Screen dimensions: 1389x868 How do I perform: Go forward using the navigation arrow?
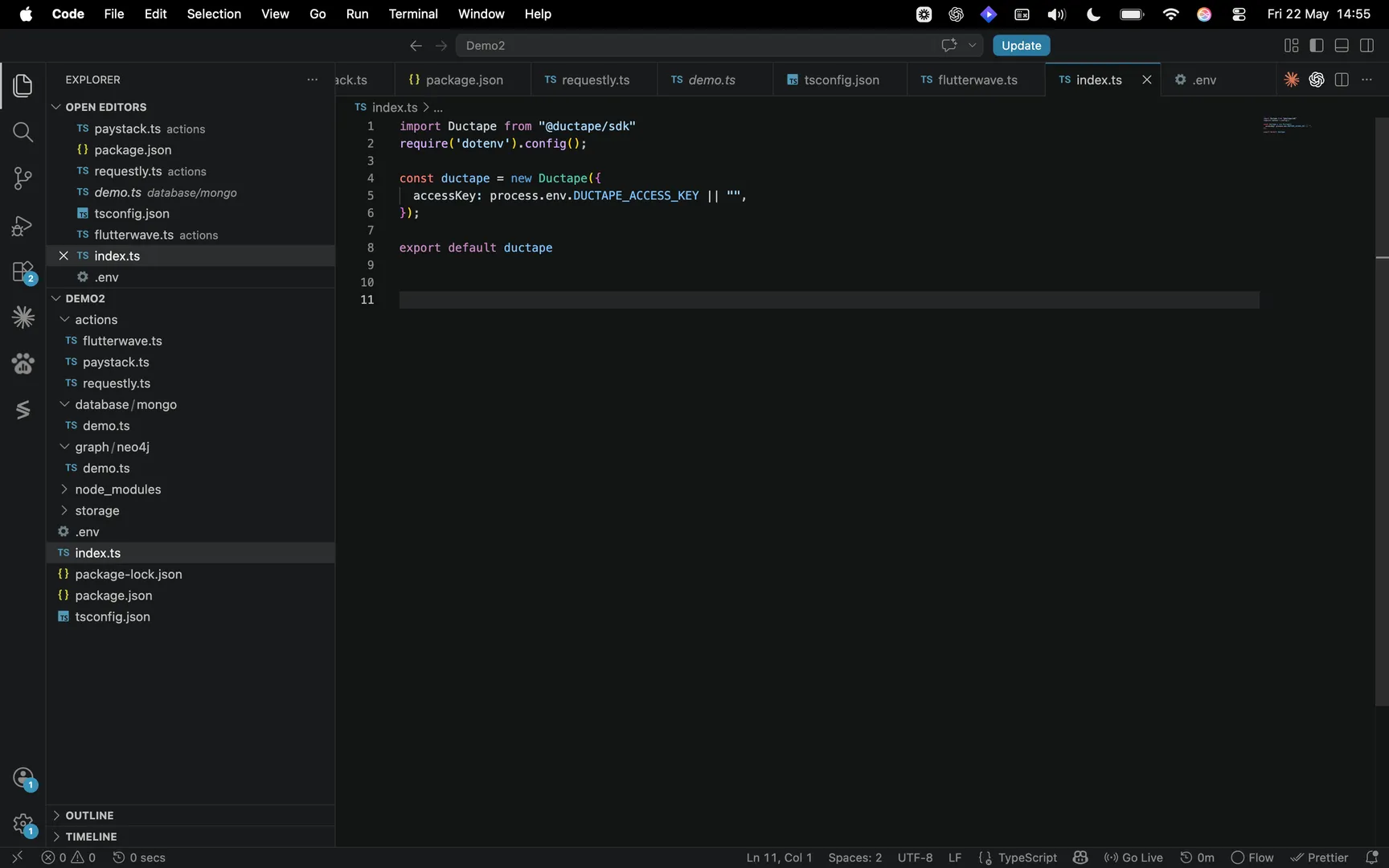point(440,46)
